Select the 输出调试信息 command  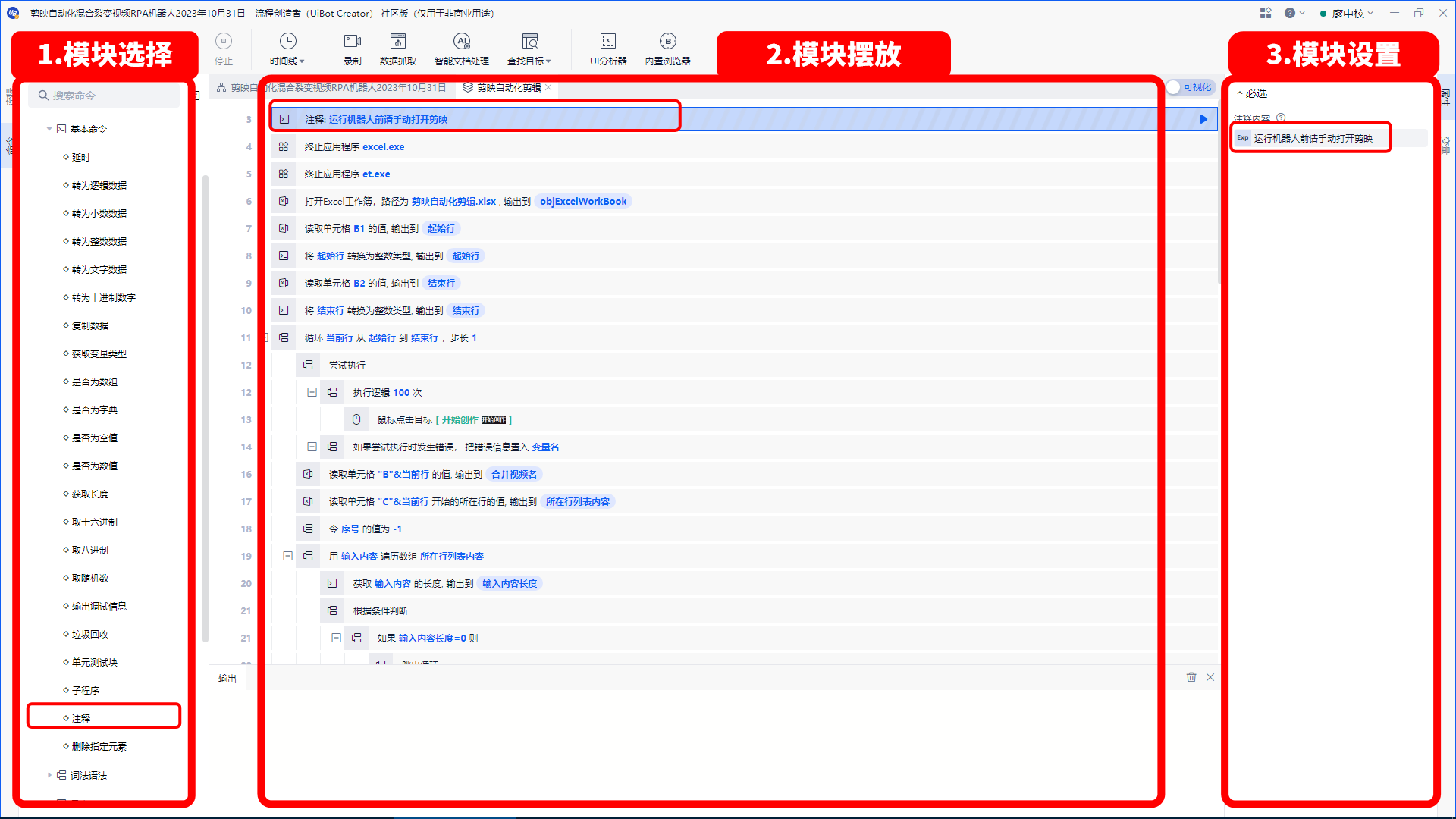tap(99, 607)
